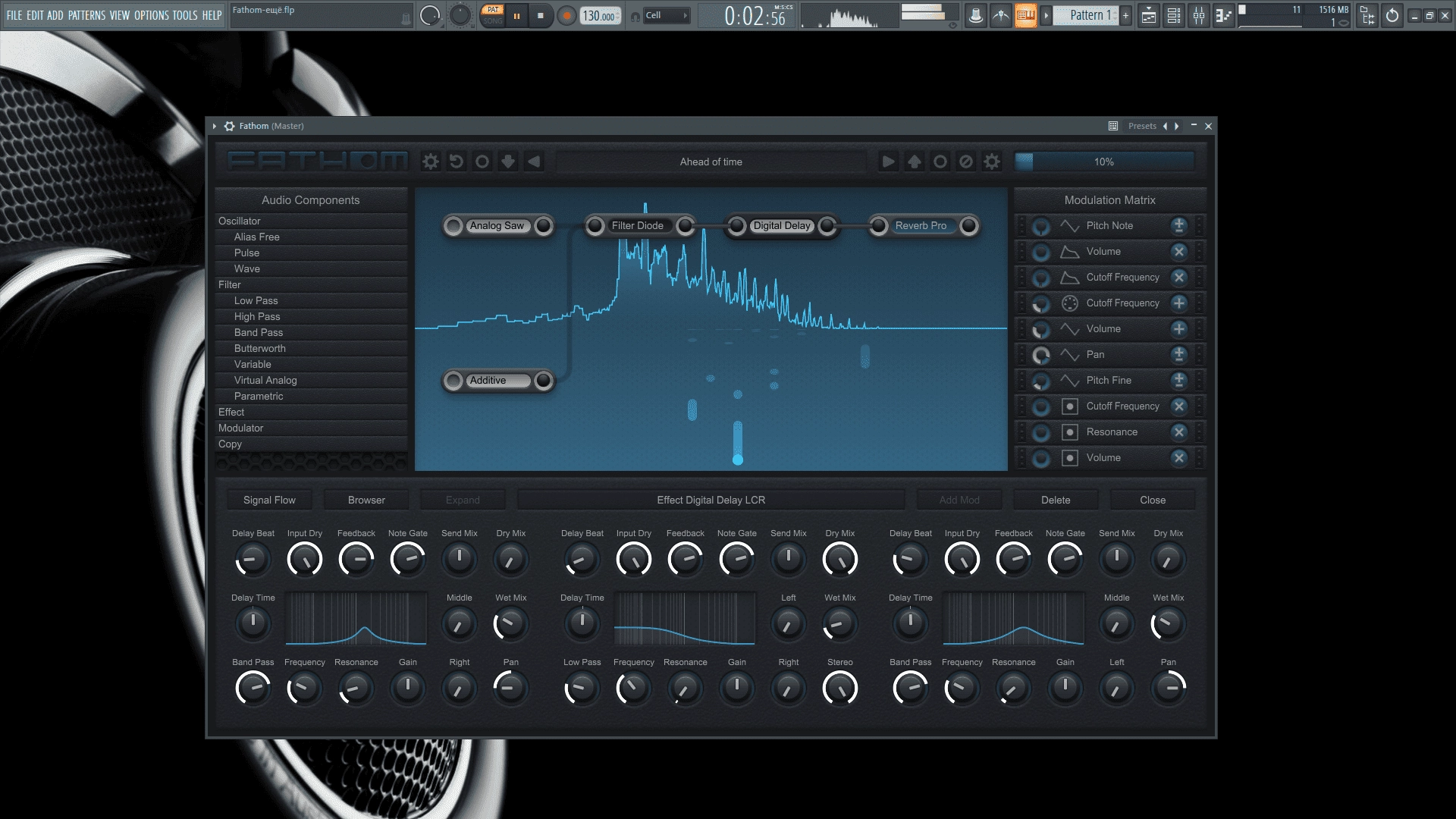
Task: Click the down-arrow icon left of preset name
Action: (x=508, y=162)
